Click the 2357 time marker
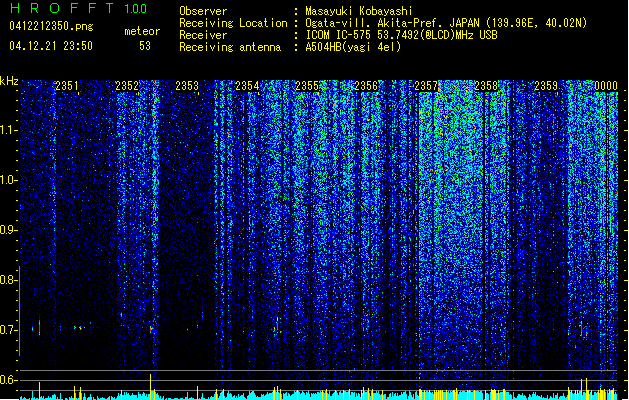629x400 pixels. [x=426, y=86]
